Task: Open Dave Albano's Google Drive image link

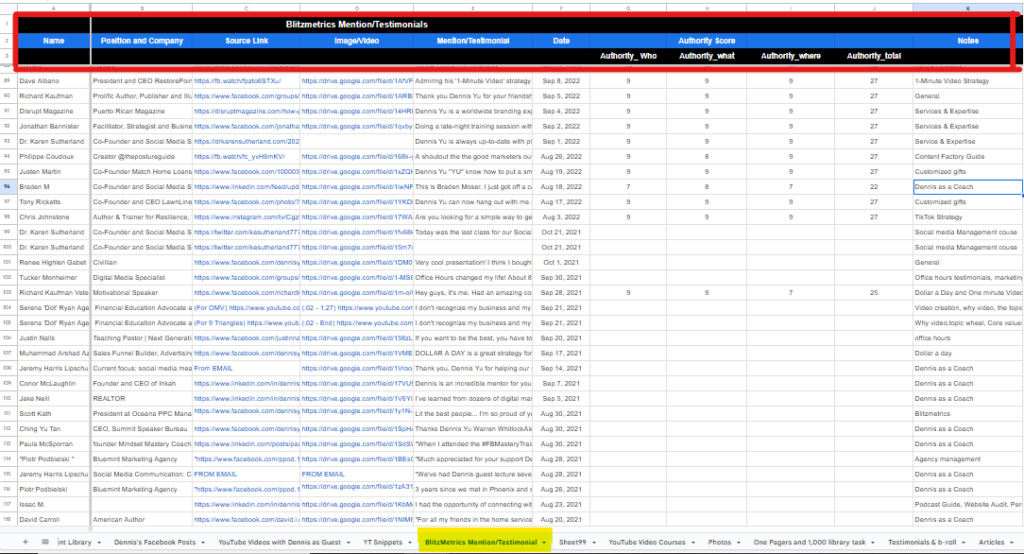Action: coord(357,81)
